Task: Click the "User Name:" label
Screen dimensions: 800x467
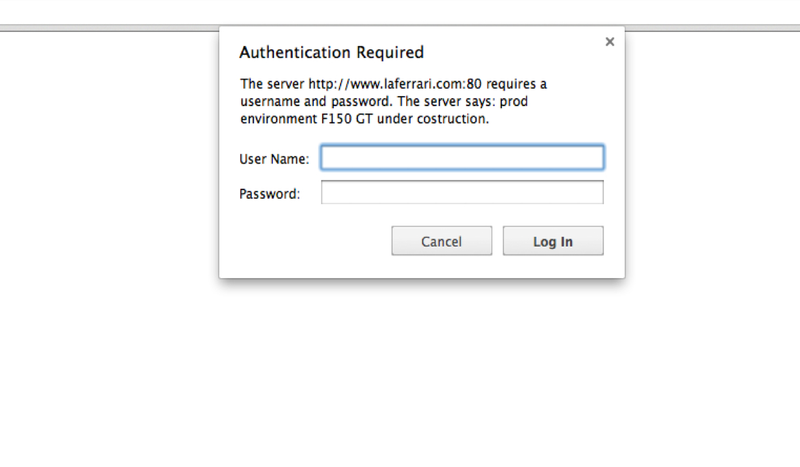Action: pyautogui.click(x=274, y=159)
